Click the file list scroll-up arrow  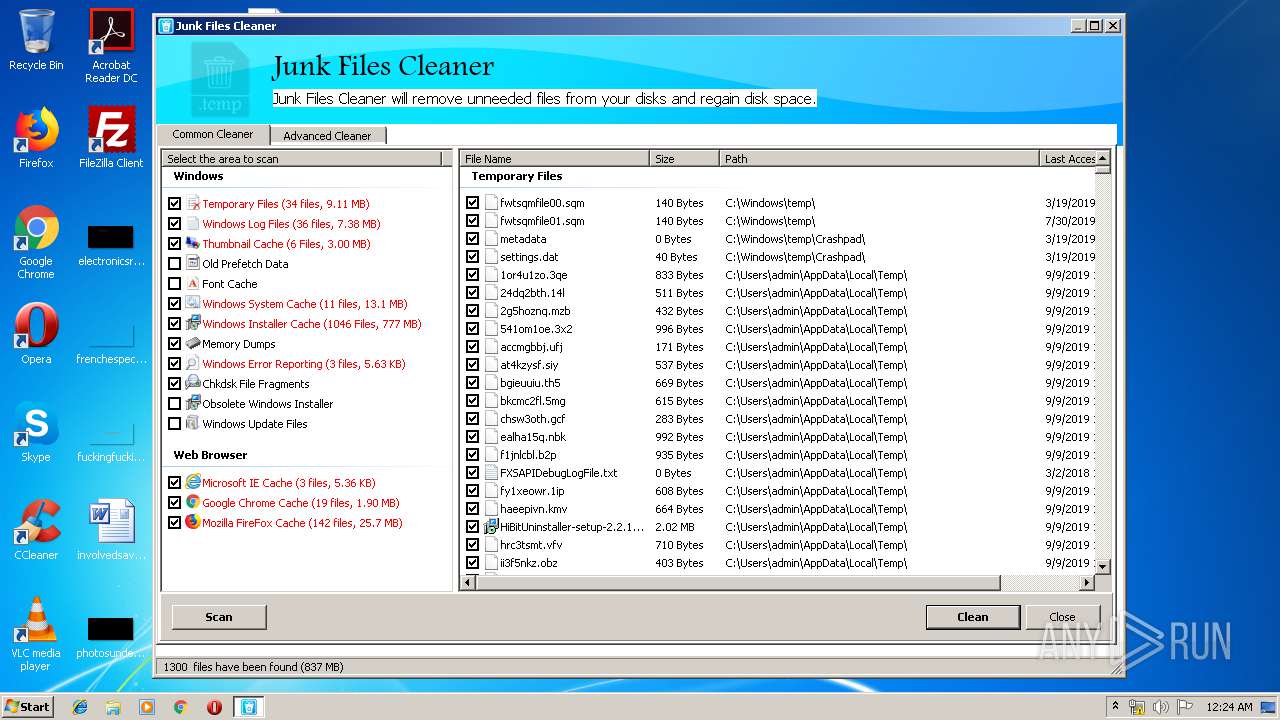[x=1103, y=158]
